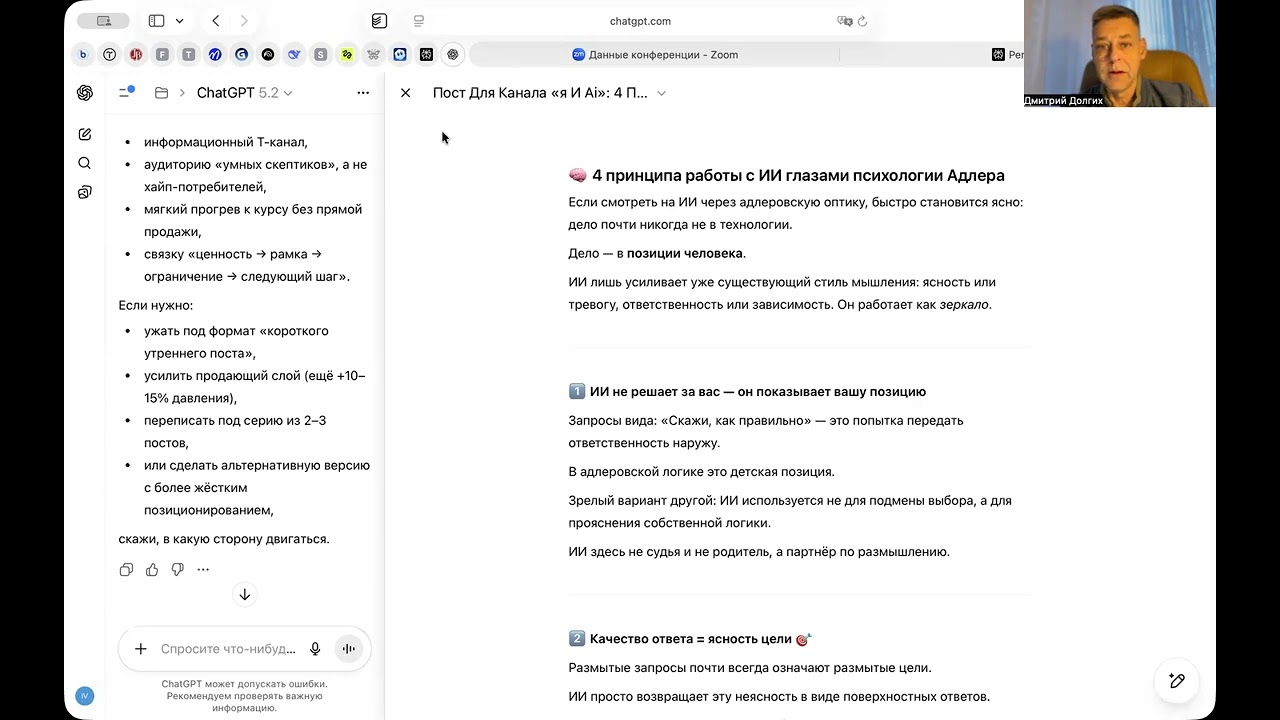1280x720 pixels.
Task: Click the canvas title Пост Для Канала
Action: click(540, 93)
